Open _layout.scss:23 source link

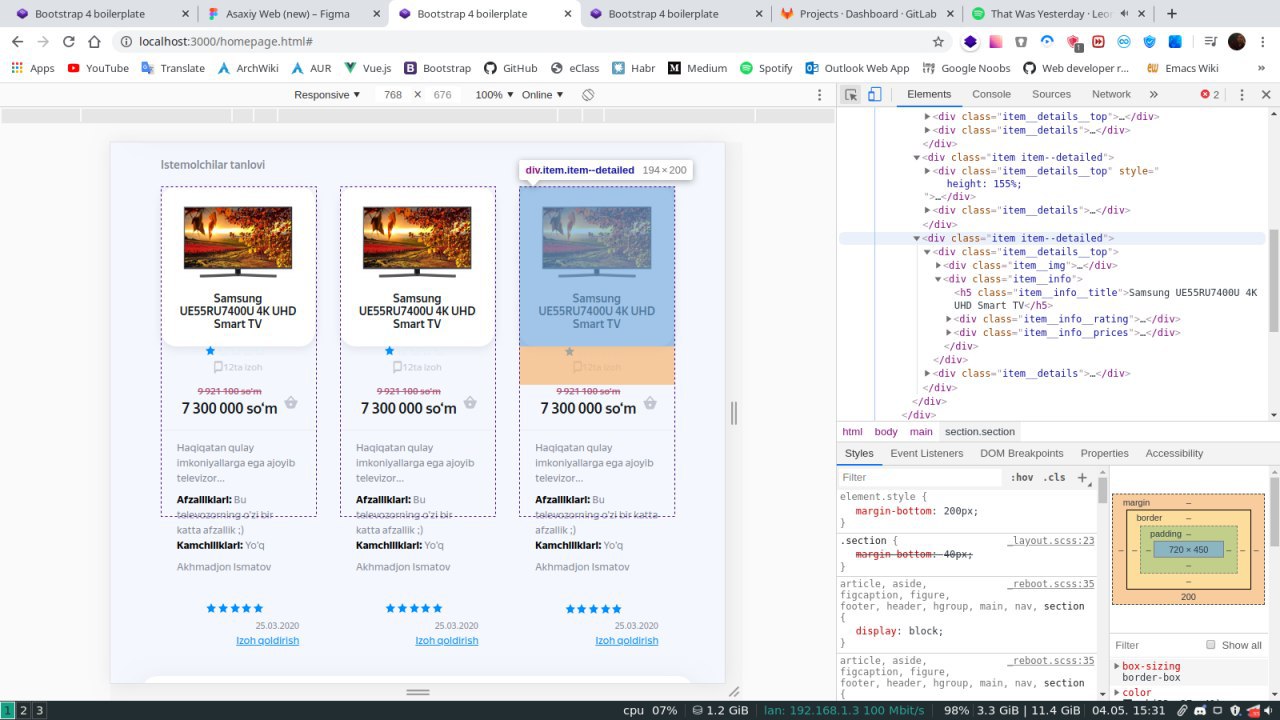(1051, 541)
